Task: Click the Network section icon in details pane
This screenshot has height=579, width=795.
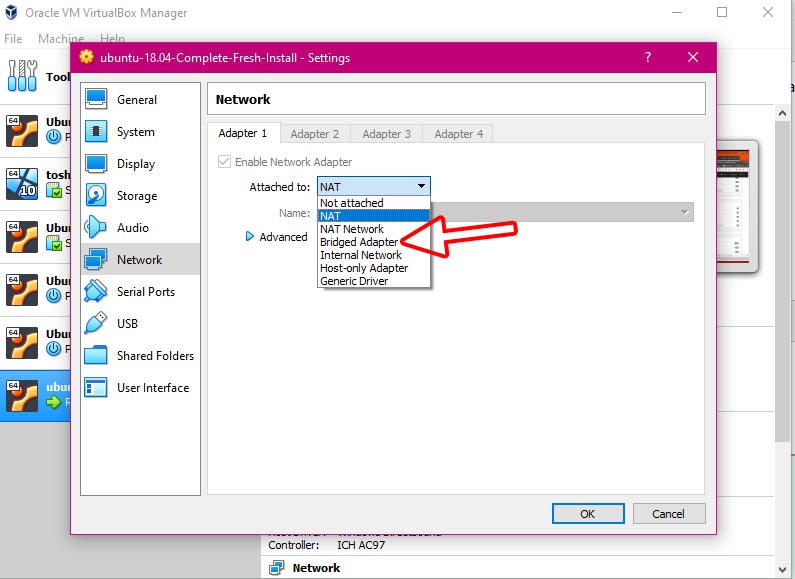Action: 277,567
